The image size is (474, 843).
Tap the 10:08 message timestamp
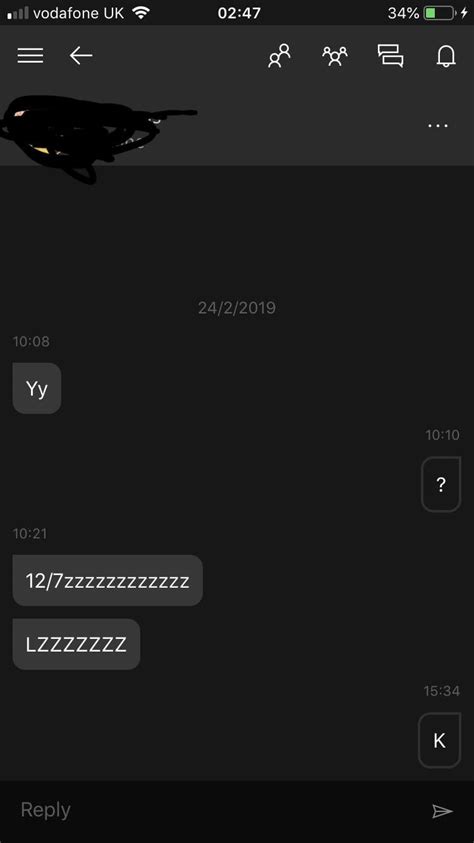(31, 341)
